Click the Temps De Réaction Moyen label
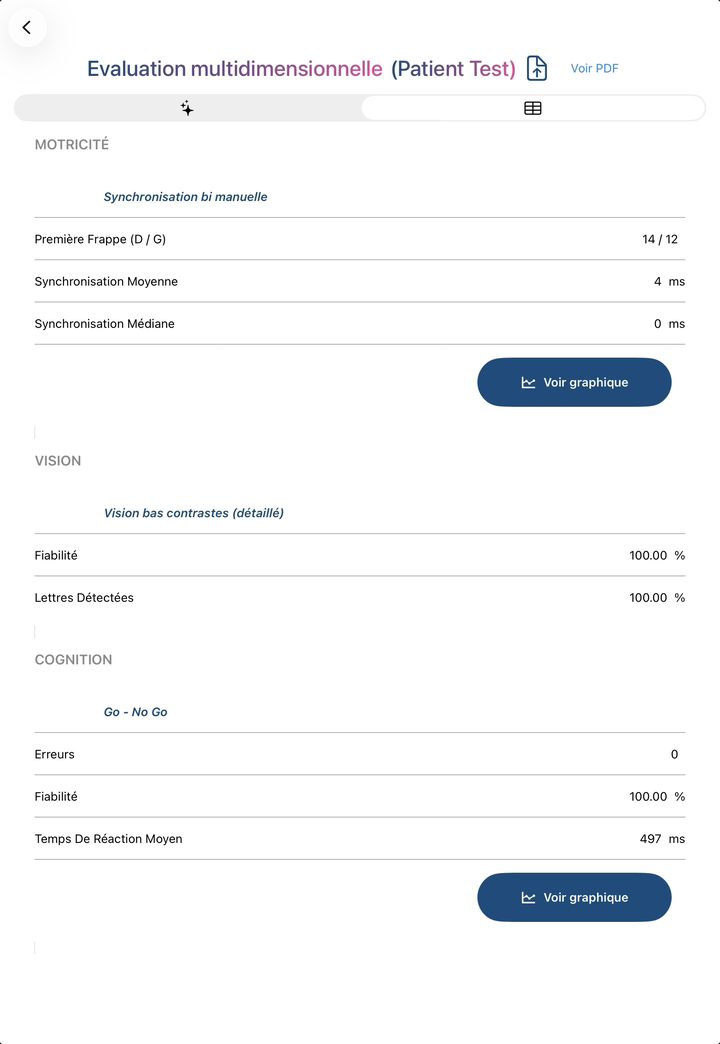 109,839
